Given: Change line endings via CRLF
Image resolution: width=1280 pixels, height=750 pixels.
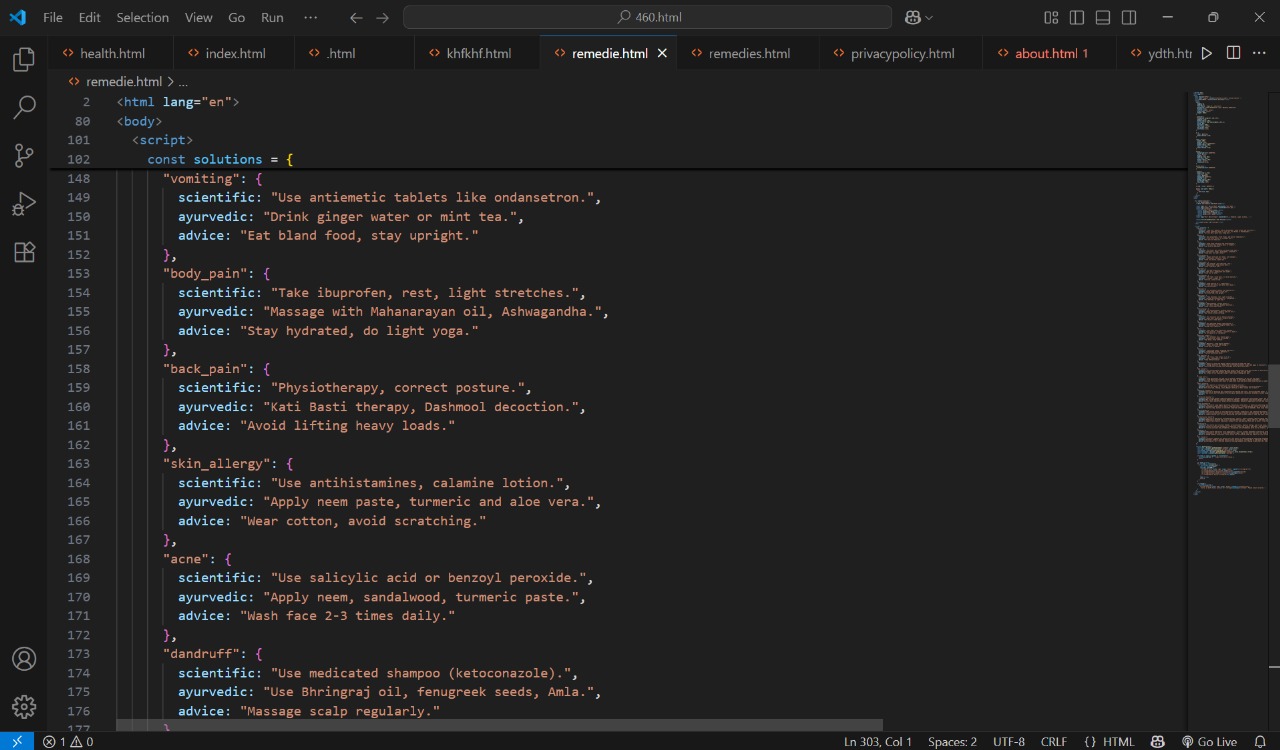Looking at the screenshot, I should [1054, 741].
